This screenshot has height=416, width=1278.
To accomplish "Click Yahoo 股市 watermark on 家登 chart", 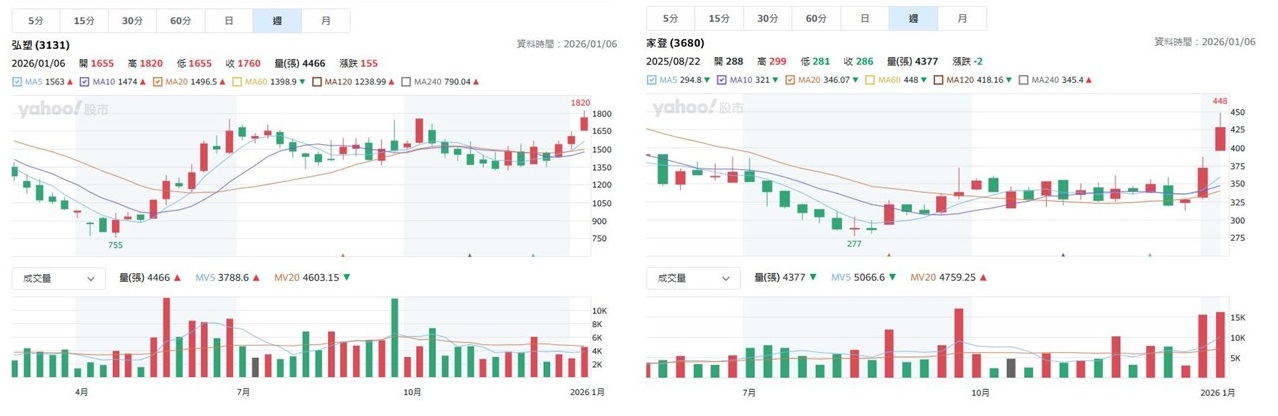I will (698, 108).
